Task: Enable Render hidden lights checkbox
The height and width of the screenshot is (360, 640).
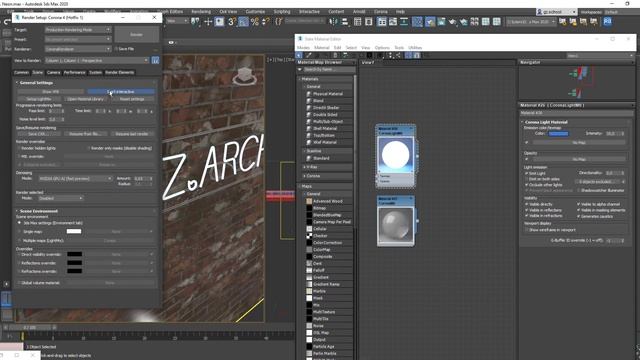Action: point(19,148)
